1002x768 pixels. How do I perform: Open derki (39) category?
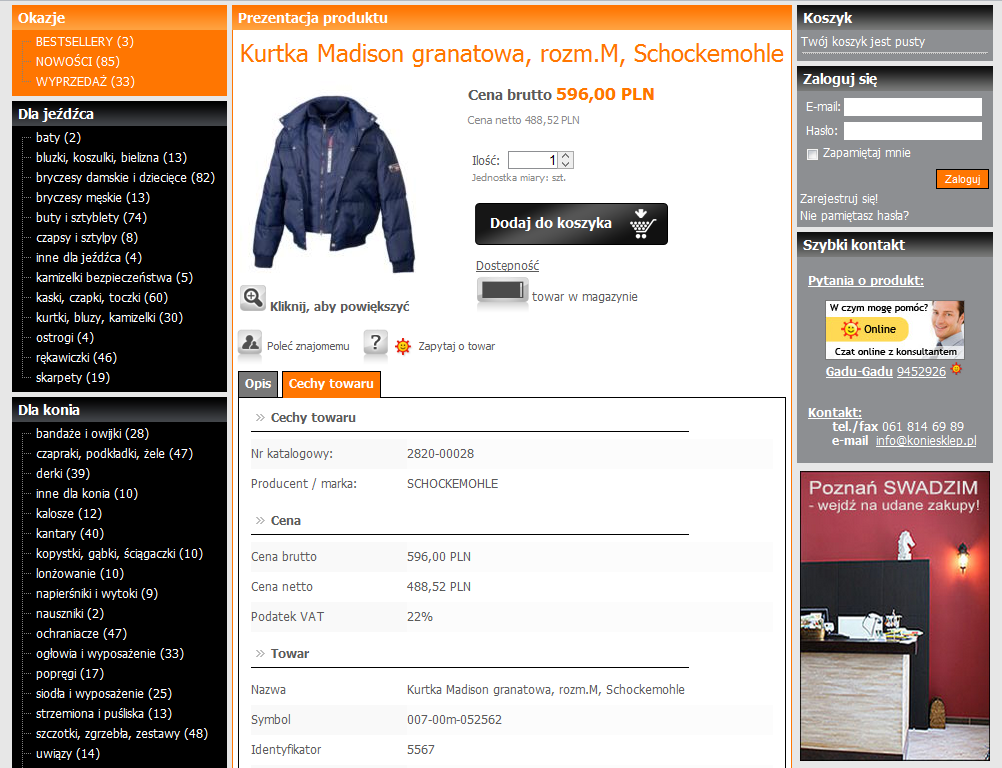pos(63,473)
